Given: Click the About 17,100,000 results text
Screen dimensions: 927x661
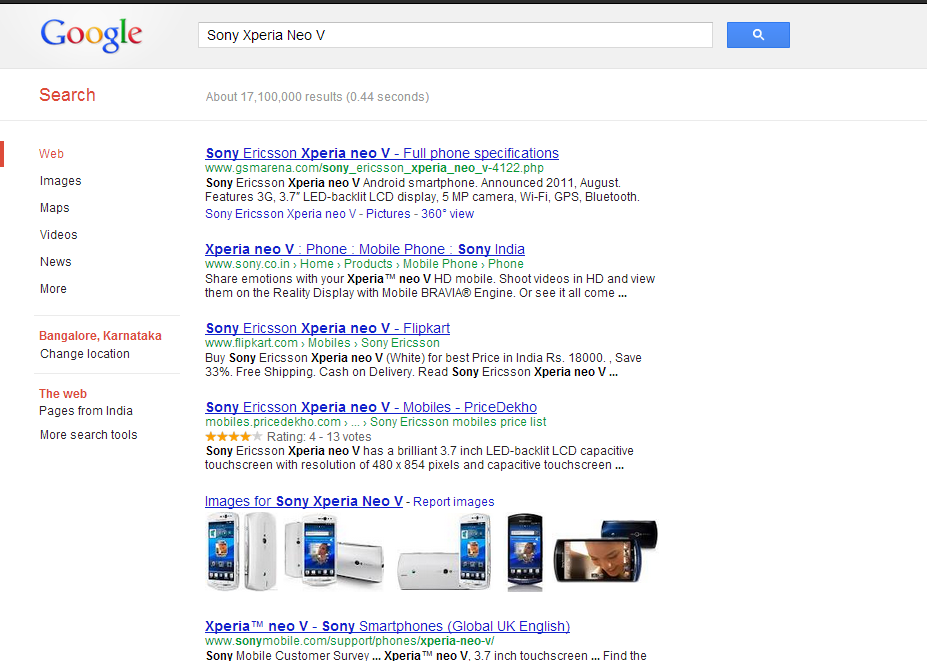Looking at the screenshot, I should 317,97.
